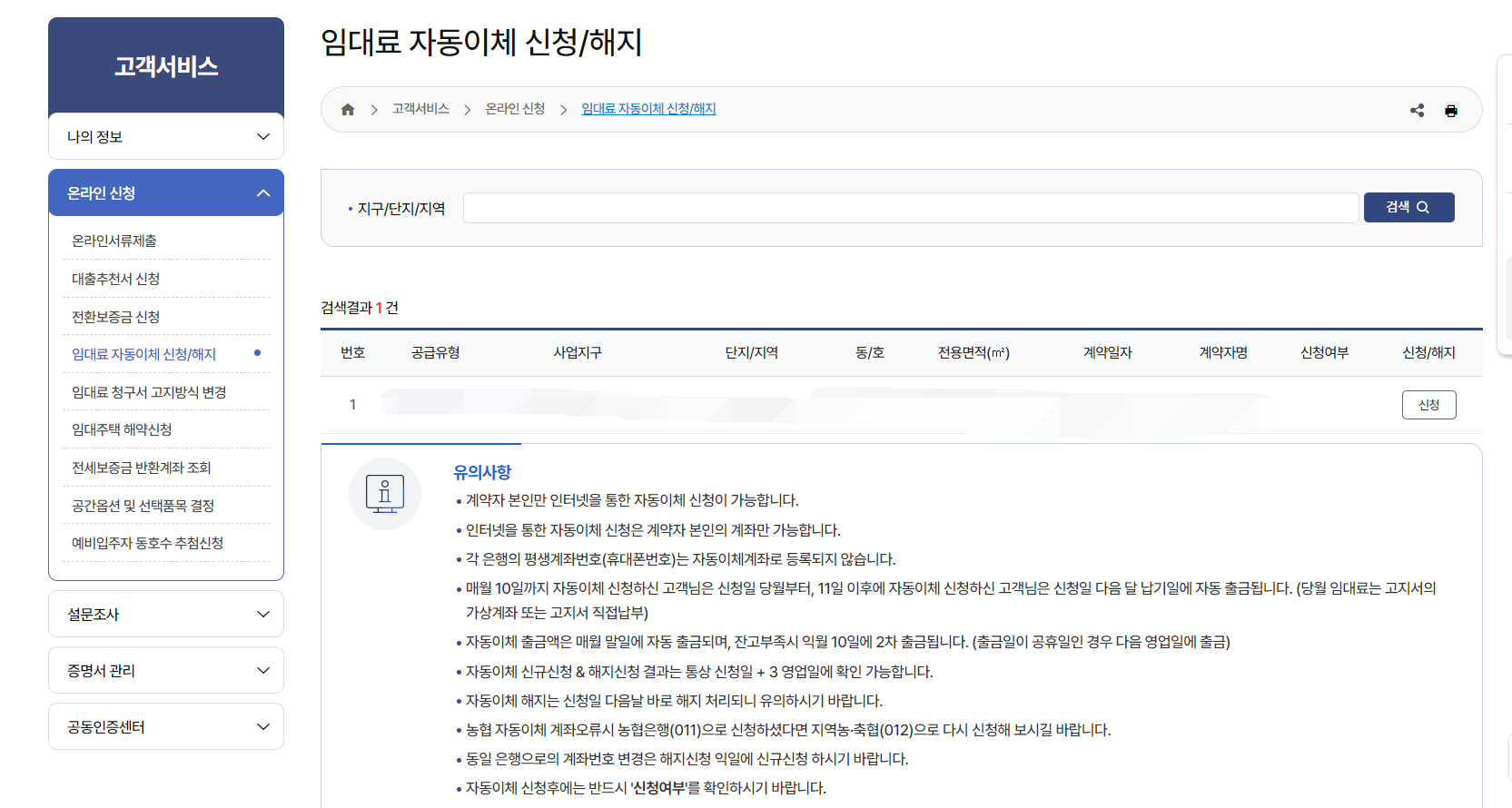
Task: Open 예비입주자 동호수 추첨신청 sidebar item
Action: 147,543
